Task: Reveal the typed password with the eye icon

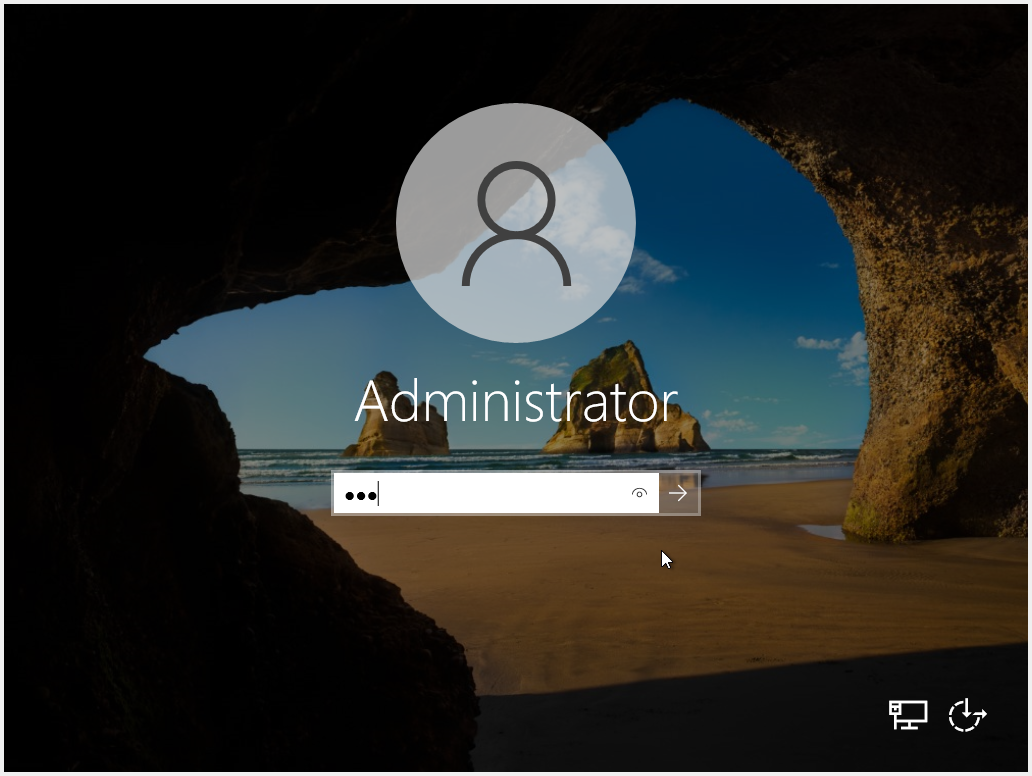Action: (639, 493)
